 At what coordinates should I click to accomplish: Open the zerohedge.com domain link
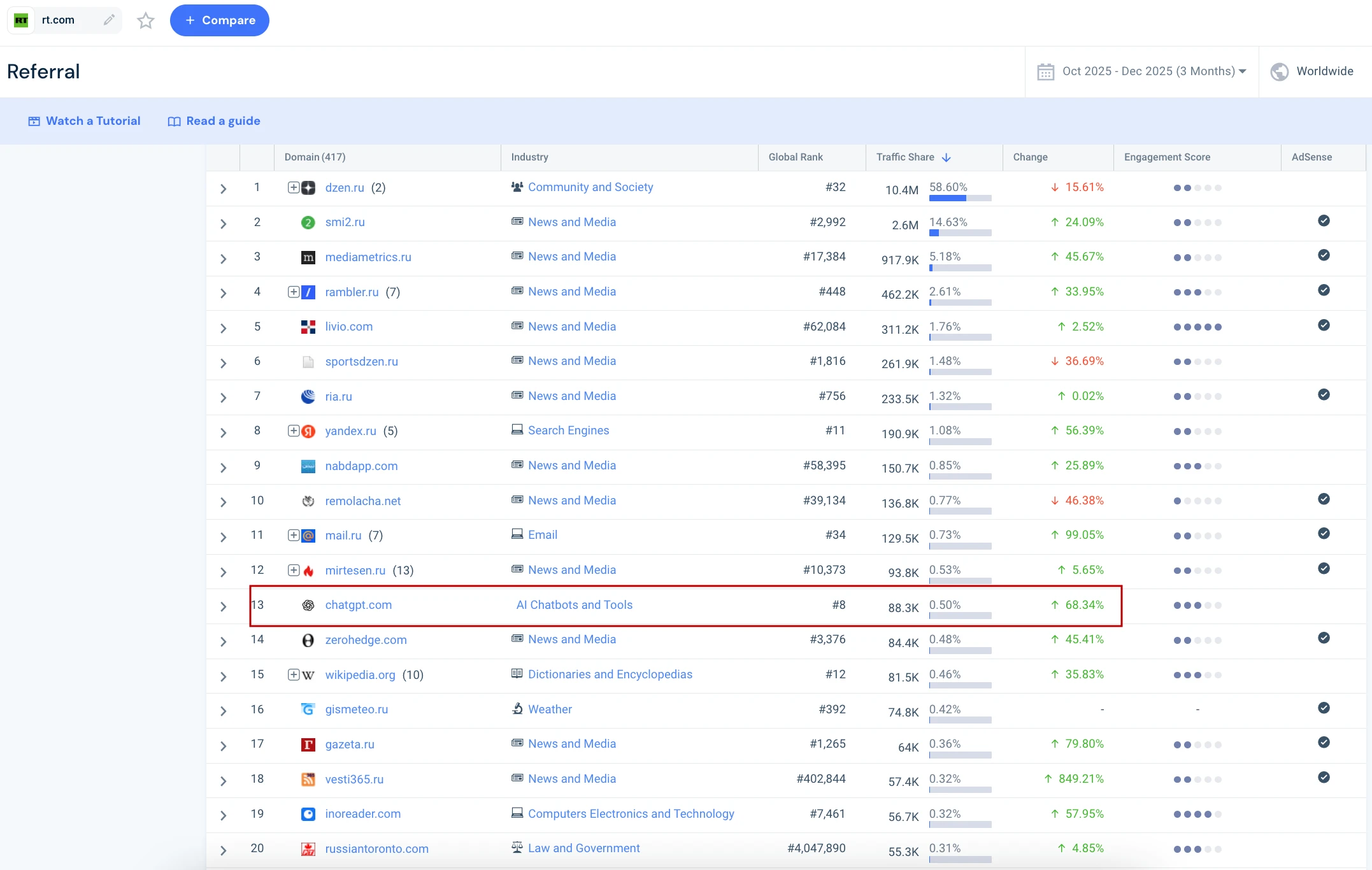click(x=366, y=639)
